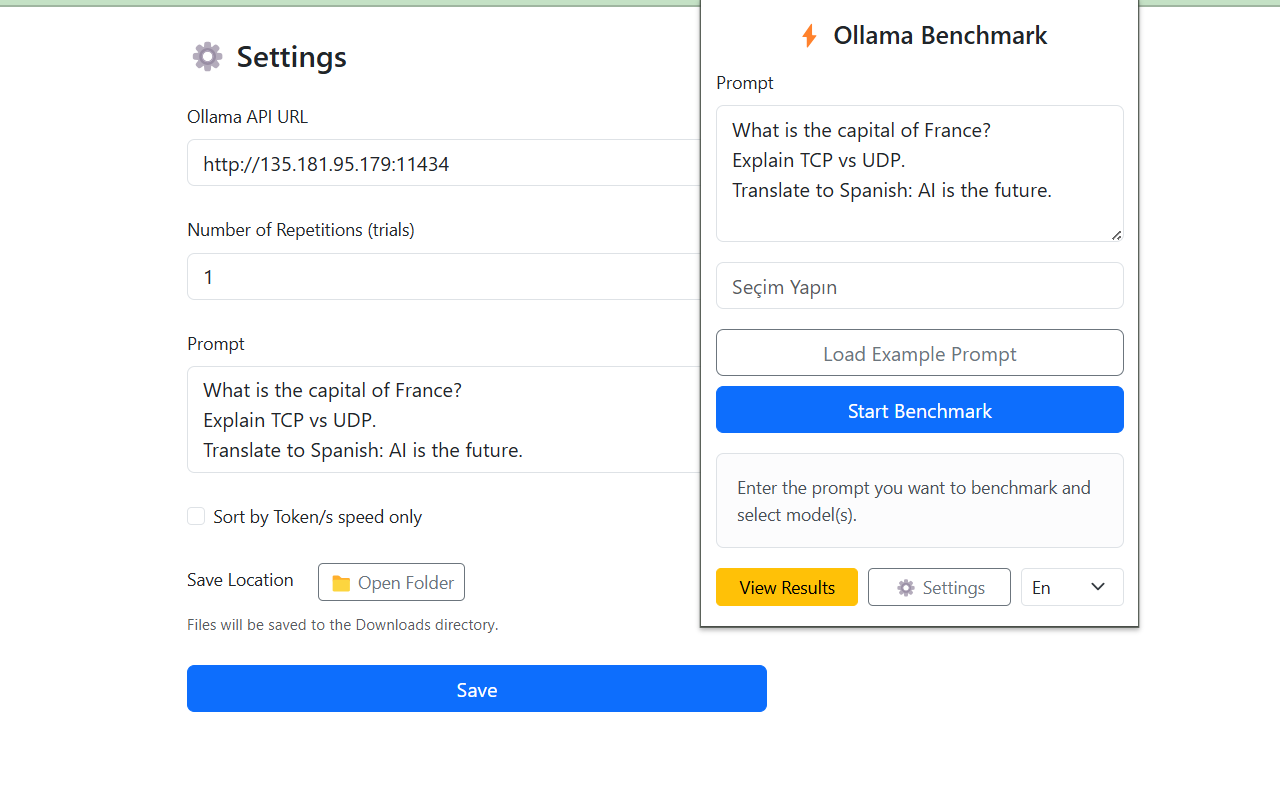Screen dimensions: 1280x800
Task: Click the Ollama API URL label
Action: (247, 117)
